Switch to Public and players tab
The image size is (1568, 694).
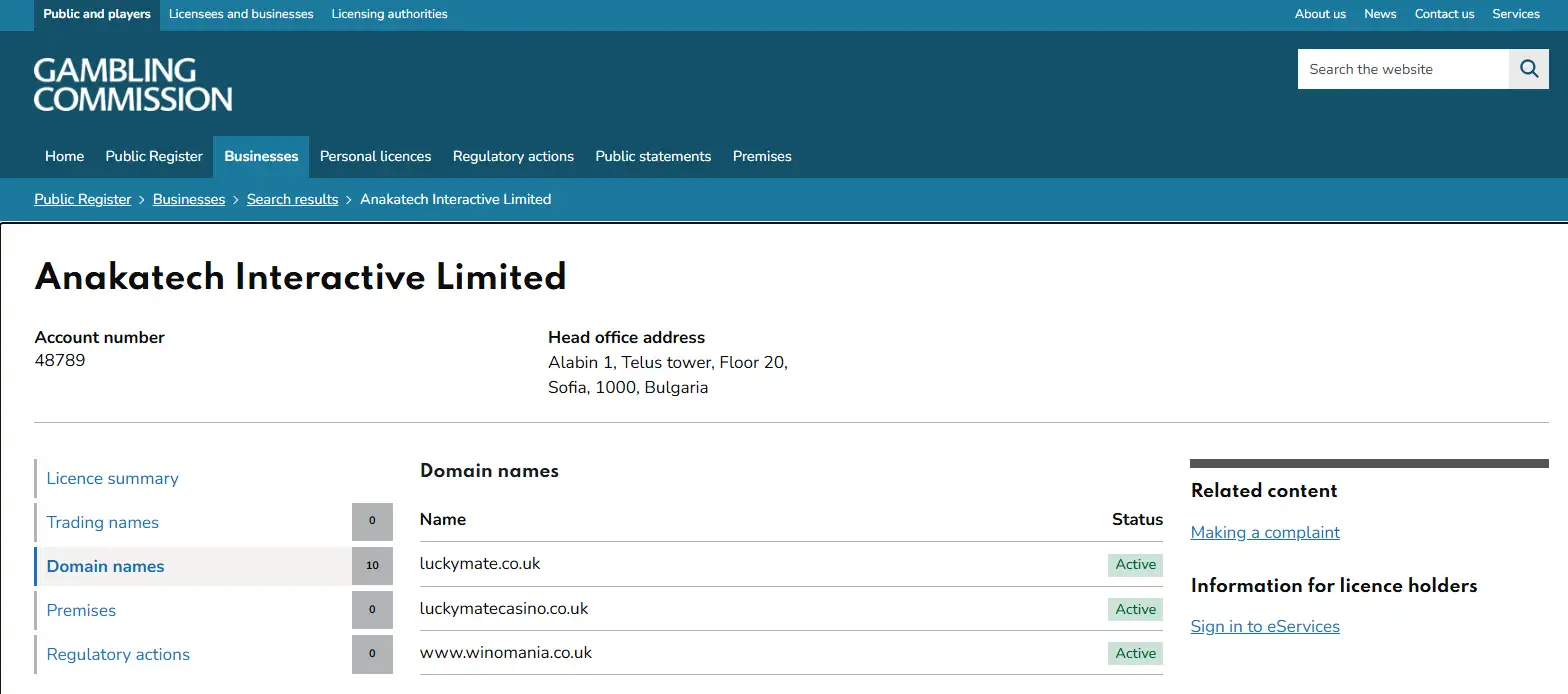97,14
